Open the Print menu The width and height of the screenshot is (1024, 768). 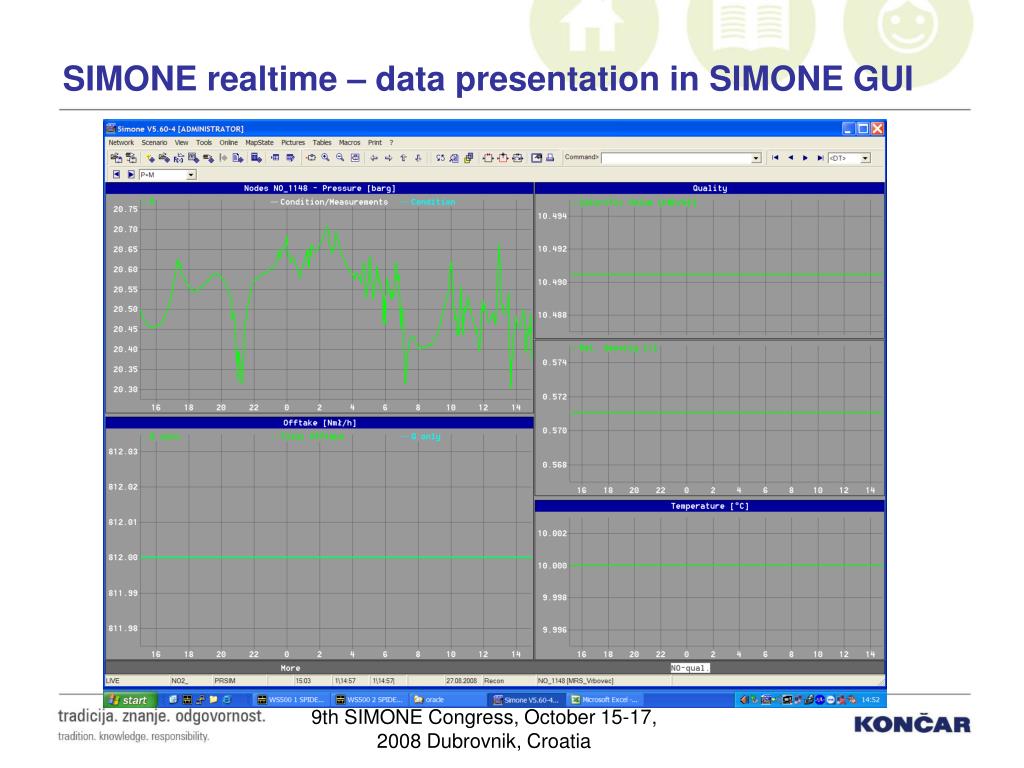(375, 142)
